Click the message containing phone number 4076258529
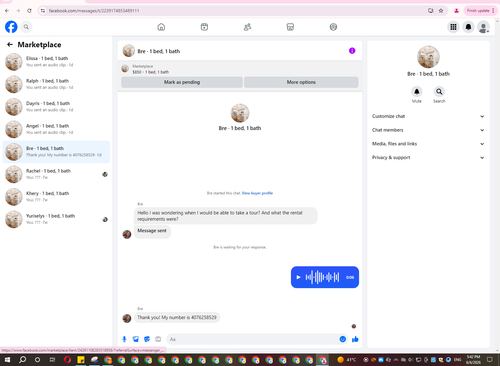The width and height of the screenshot is (500, 366). pyautogui.click(x=177, y=317)
